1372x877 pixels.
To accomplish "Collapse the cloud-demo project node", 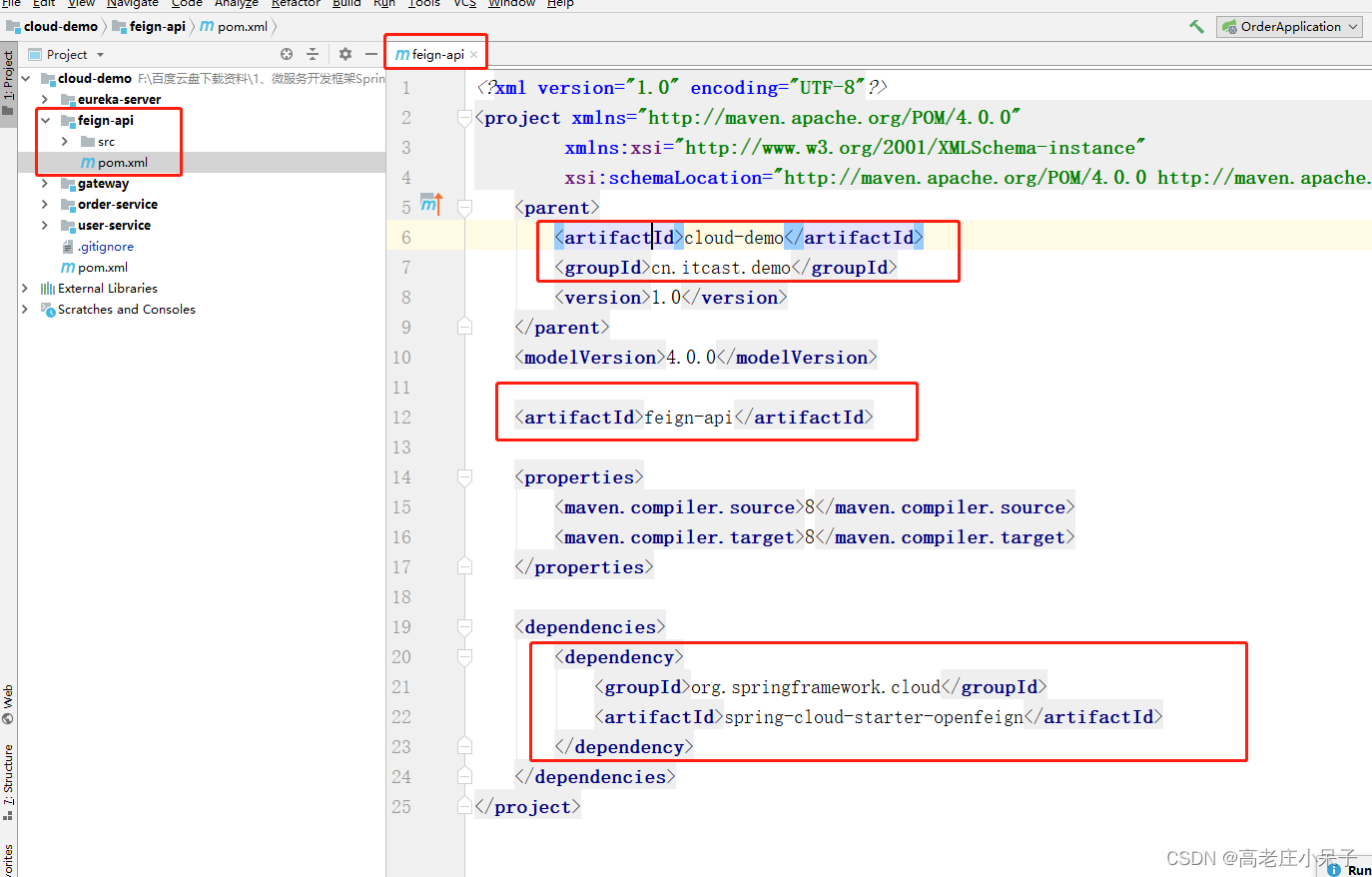I will [x=25, y=78].
